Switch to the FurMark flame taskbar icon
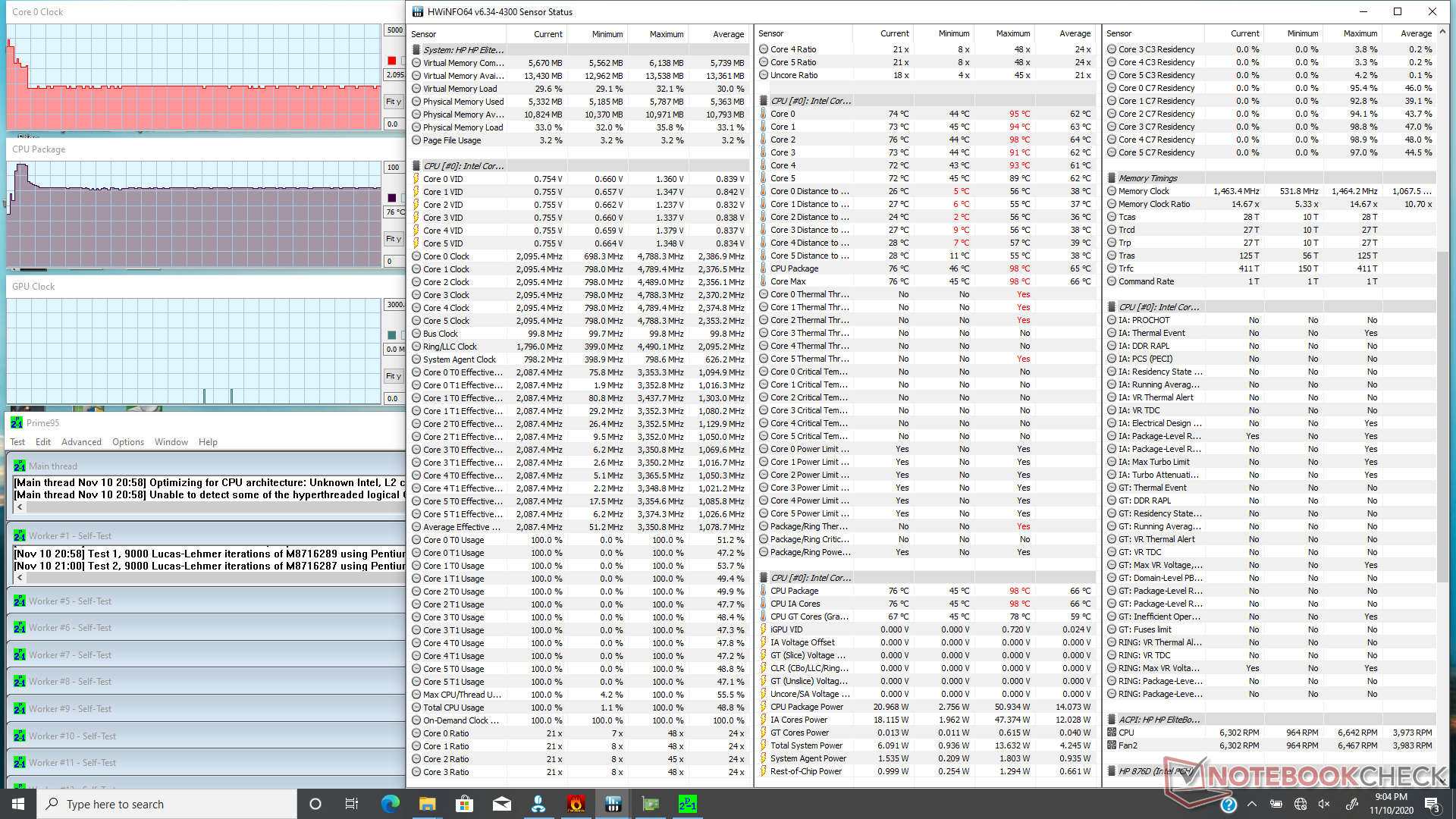Screen dimensions: 1456x819 pos(576,804)
